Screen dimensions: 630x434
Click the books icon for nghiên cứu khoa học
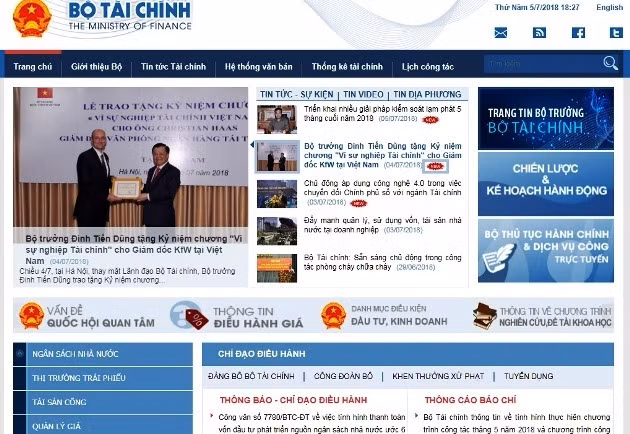[x=485, y=316]
